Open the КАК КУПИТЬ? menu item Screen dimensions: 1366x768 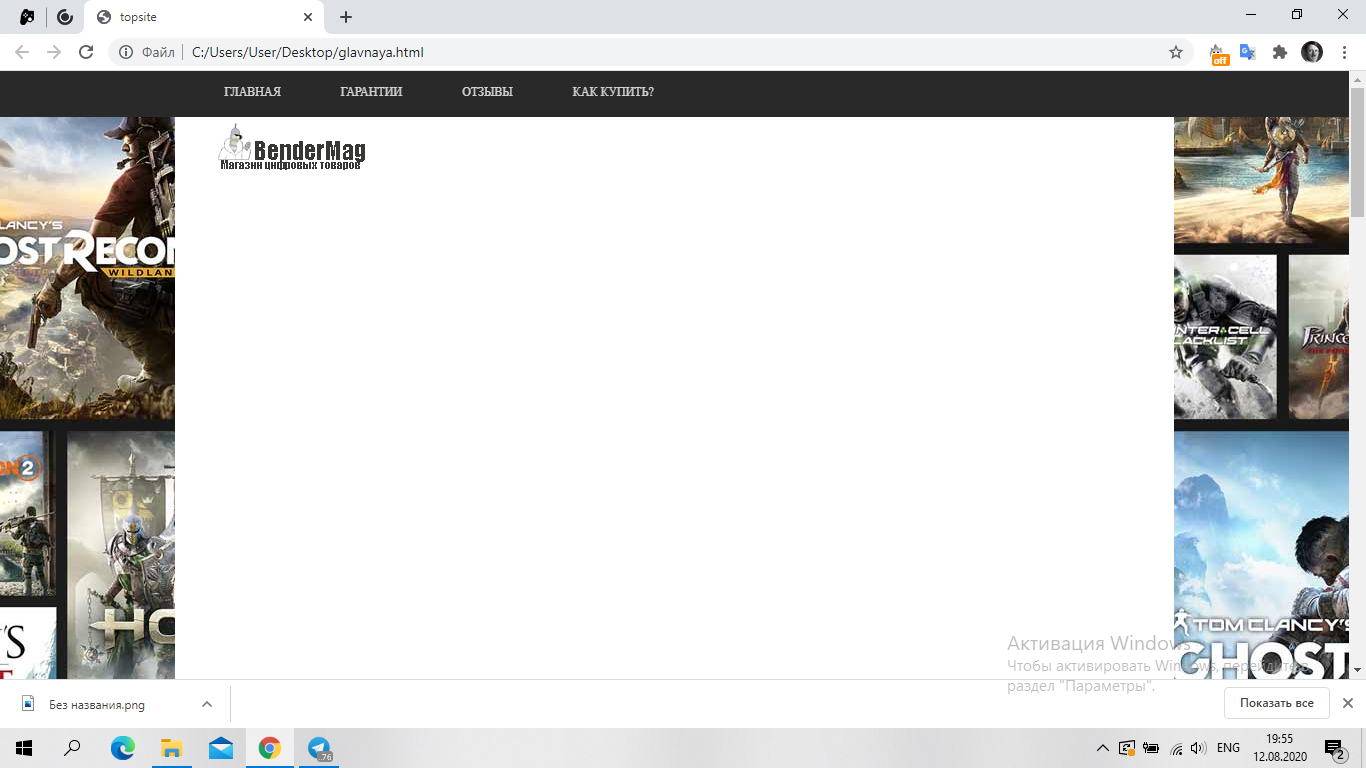point(613,92)
